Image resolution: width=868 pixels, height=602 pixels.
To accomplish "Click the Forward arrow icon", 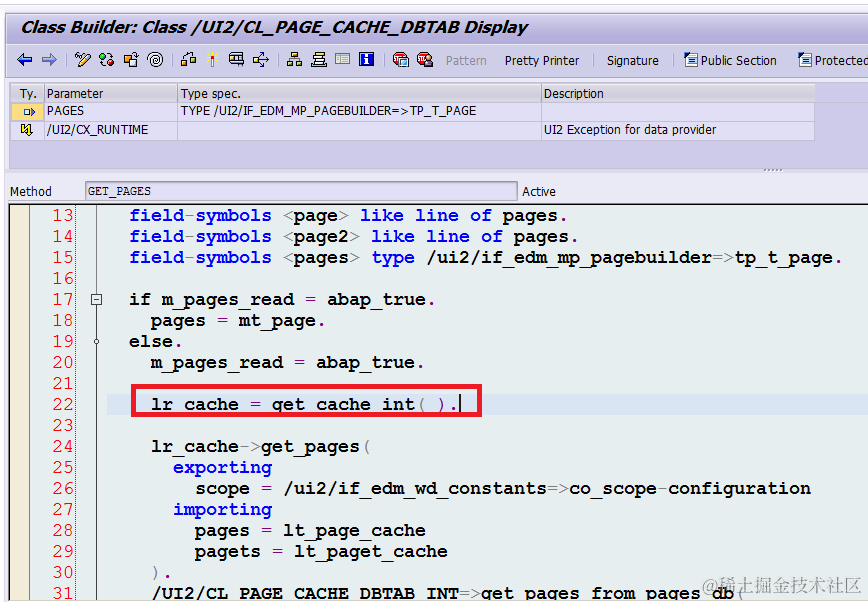I will pyautogui.click(x=49, y=60).
